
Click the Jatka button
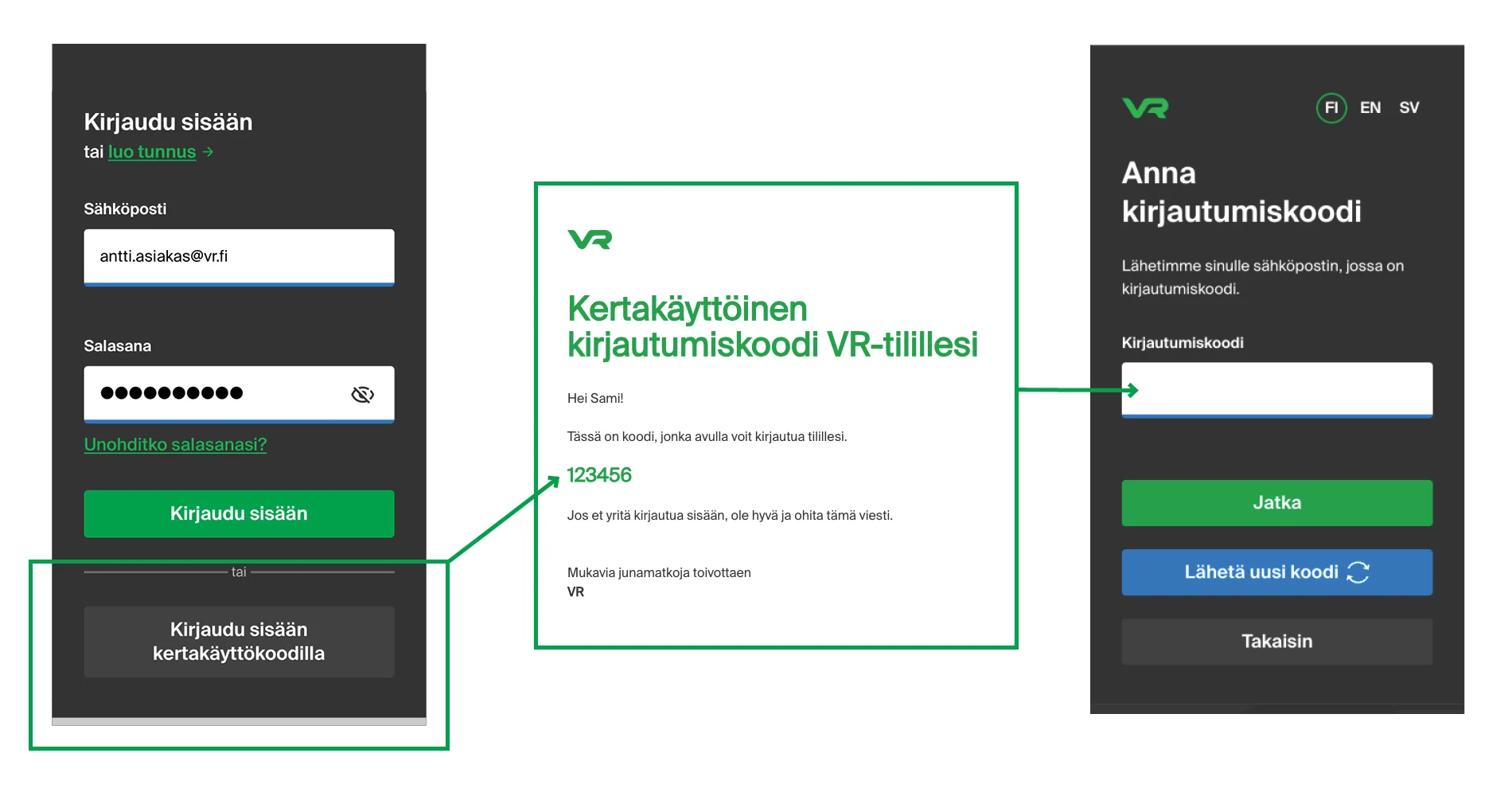(1276, 502)
